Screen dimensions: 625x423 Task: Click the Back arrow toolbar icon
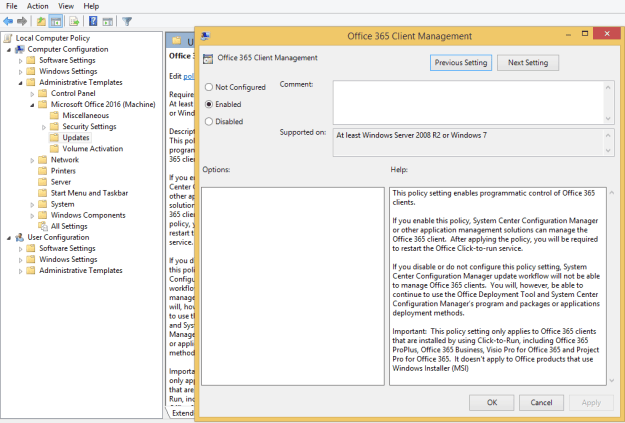(8, 21)
